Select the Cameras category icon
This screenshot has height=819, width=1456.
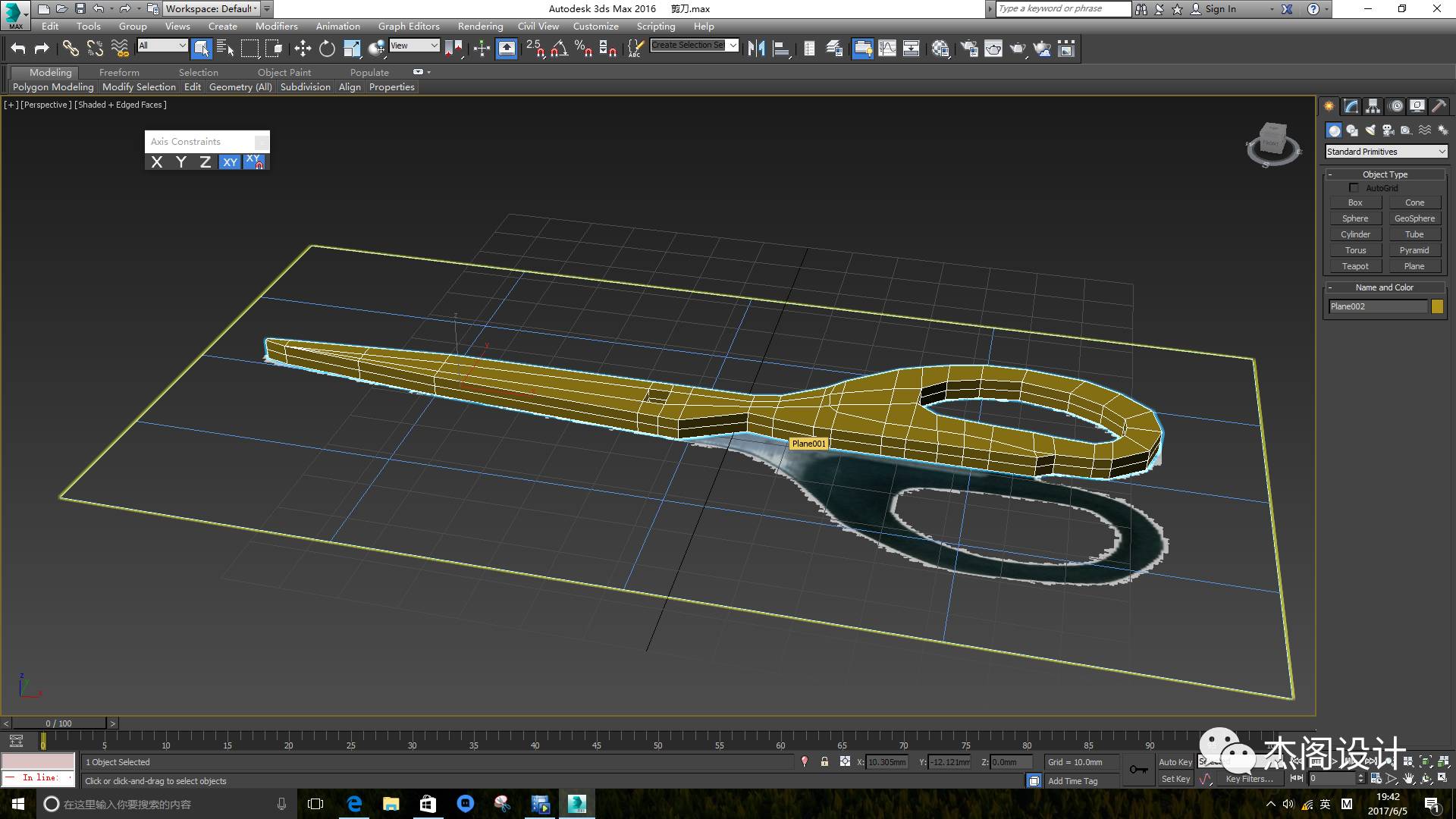point(1388,130)
